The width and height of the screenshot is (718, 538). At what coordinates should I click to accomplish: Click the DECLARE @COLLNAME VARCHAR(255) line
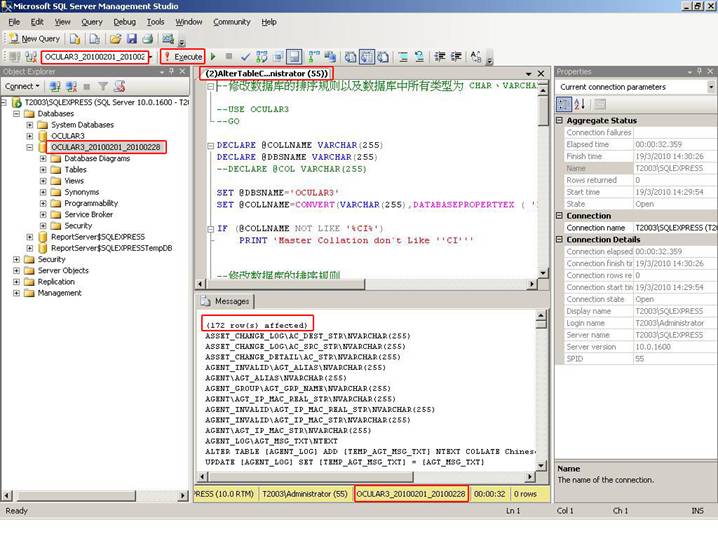click(x=300, y=145)
